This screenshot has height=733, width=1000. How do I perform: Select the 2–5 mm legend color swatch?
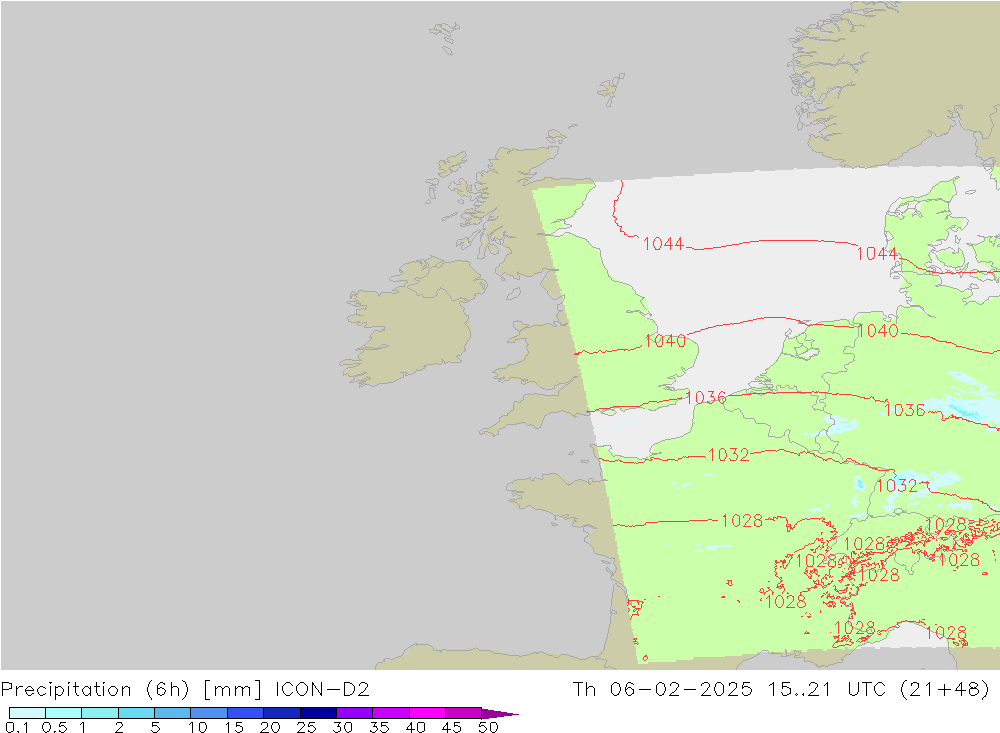pyautogui.click(x=136, y=713)
